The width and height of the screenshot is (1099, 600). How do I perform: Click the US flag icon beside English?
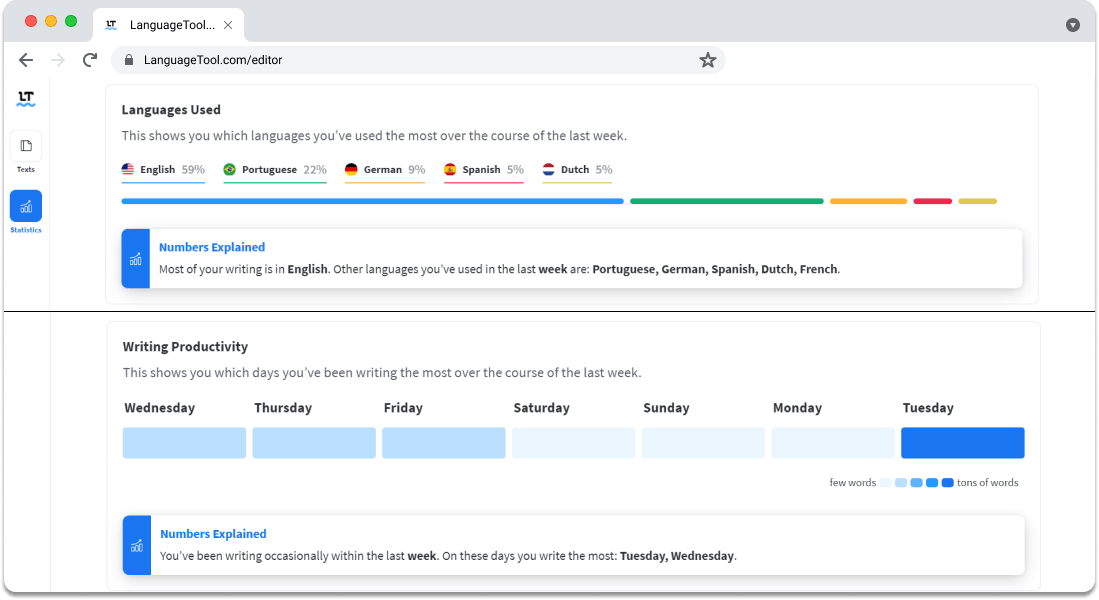click(128, 170)
